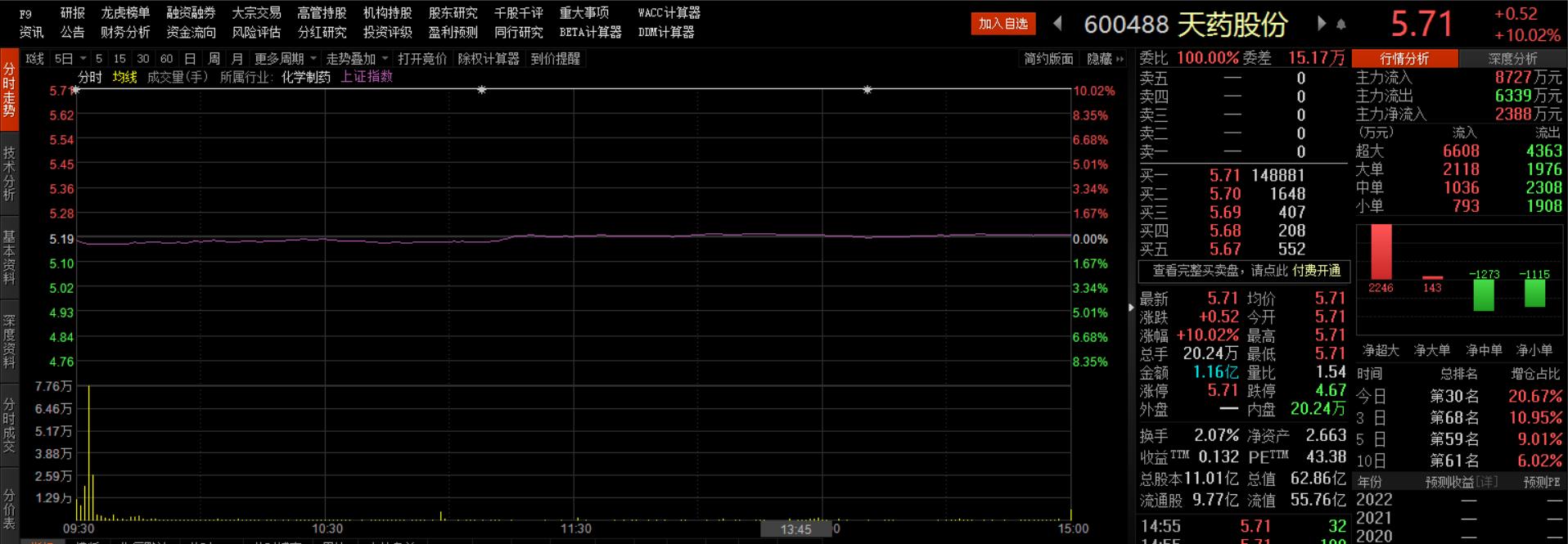Select the 15 minute period

tap(119, 59)
